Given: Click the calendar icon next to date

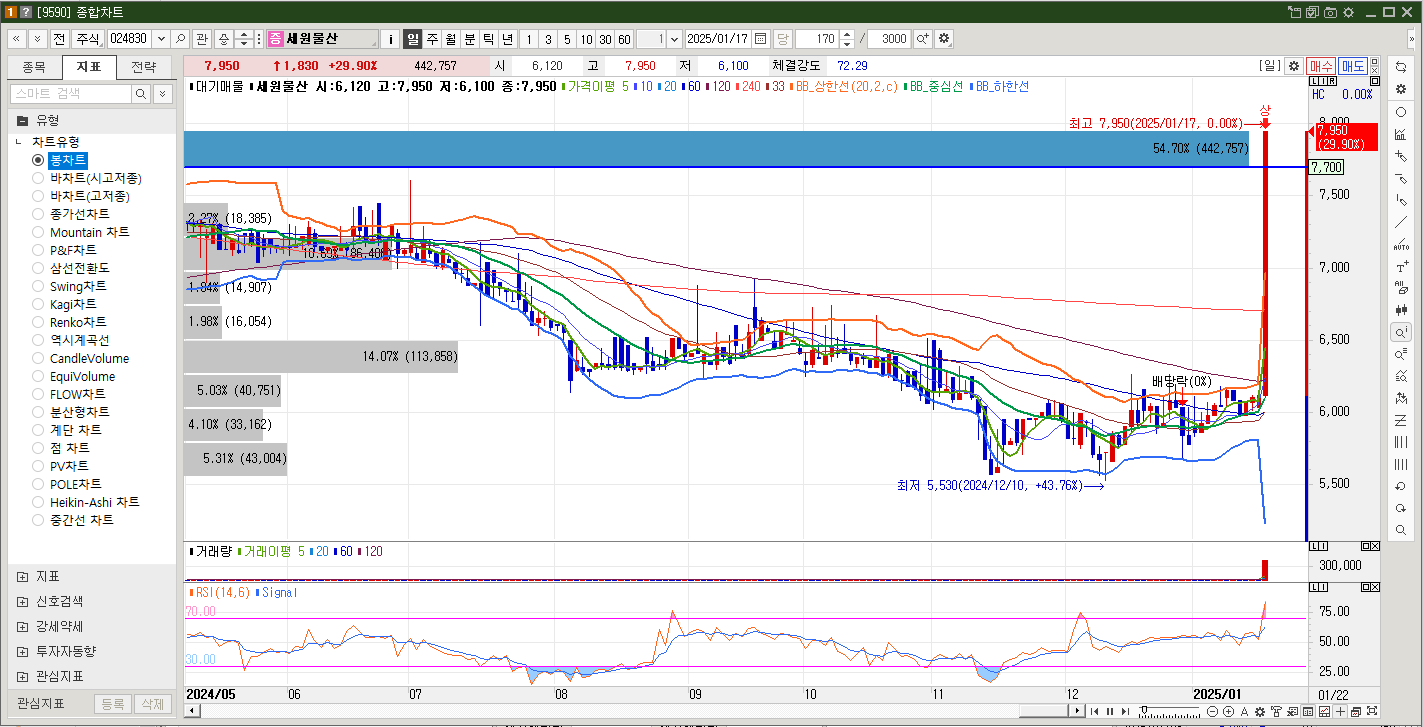Looking at the screenshot, I should pyautogui.click(x=761, y=39).
